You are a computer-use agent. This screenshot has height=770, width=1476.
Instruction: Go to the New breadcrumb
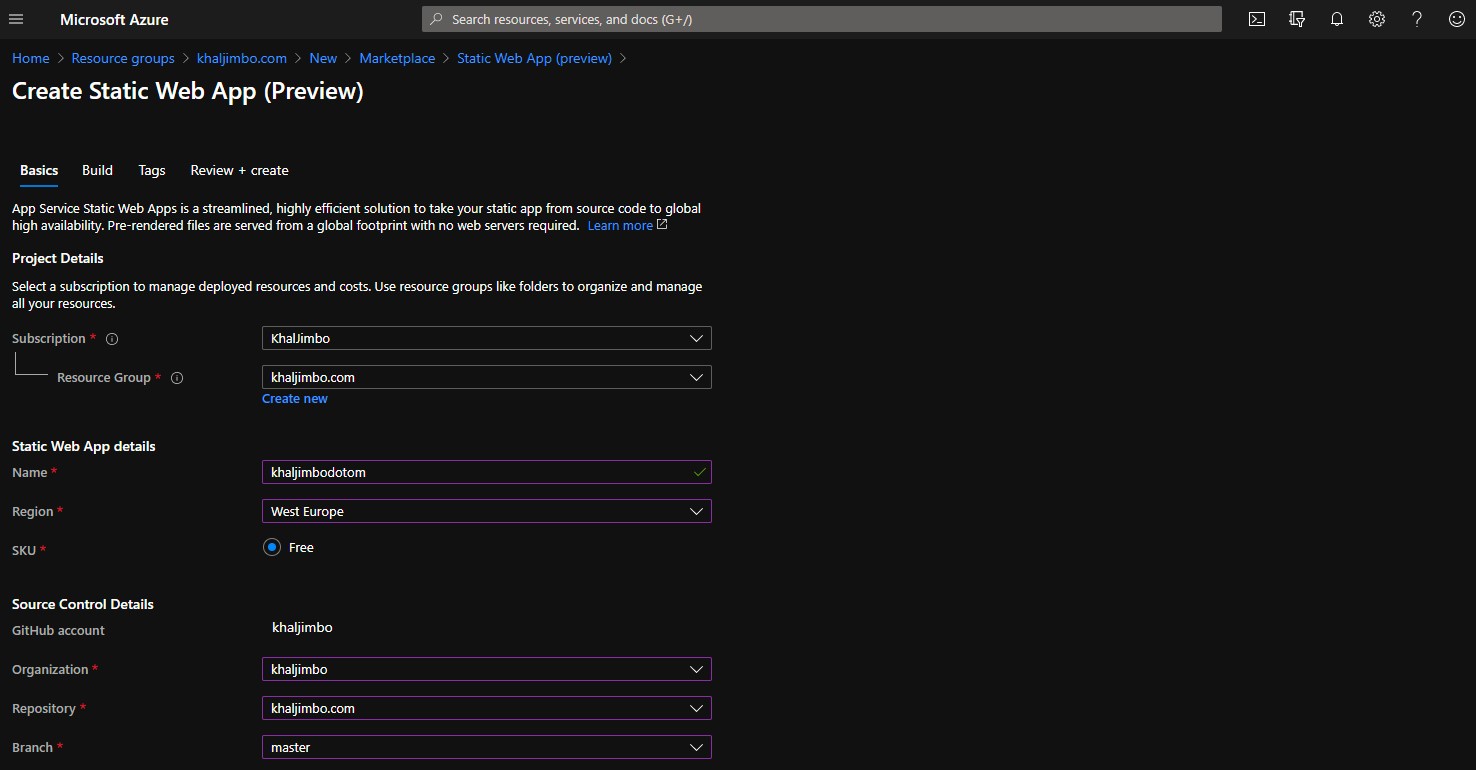click(x=323, y=58)
